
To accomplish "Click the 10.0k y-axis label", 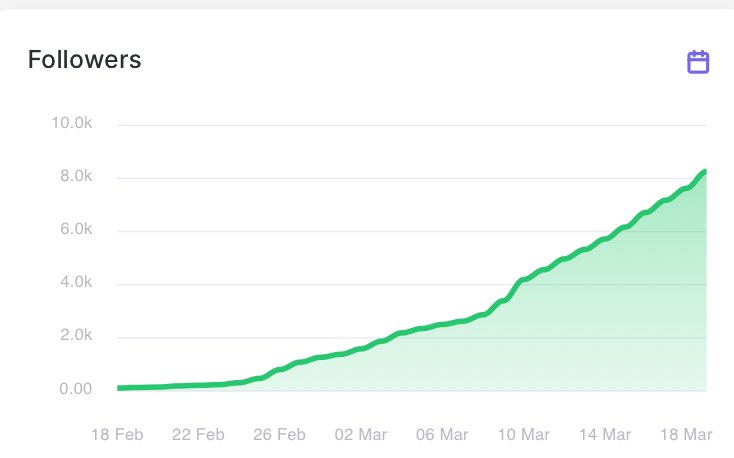I will (72, 123).
